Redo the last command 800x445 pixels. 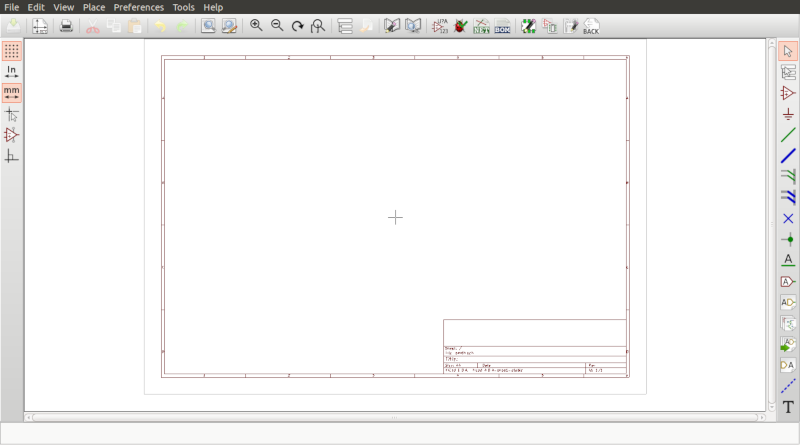tap(182, 26)
